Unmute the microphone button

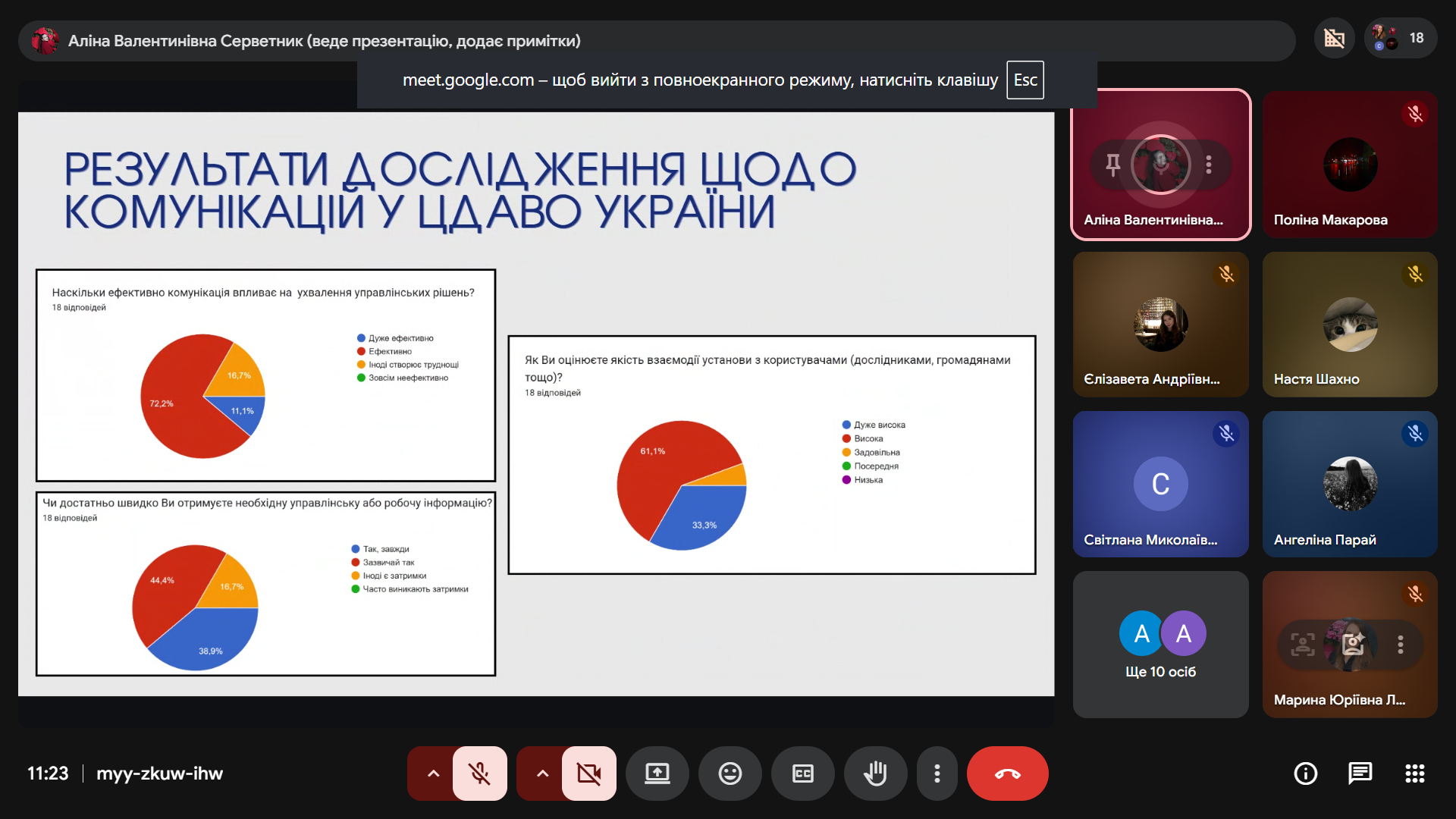[x=479, y=773]
